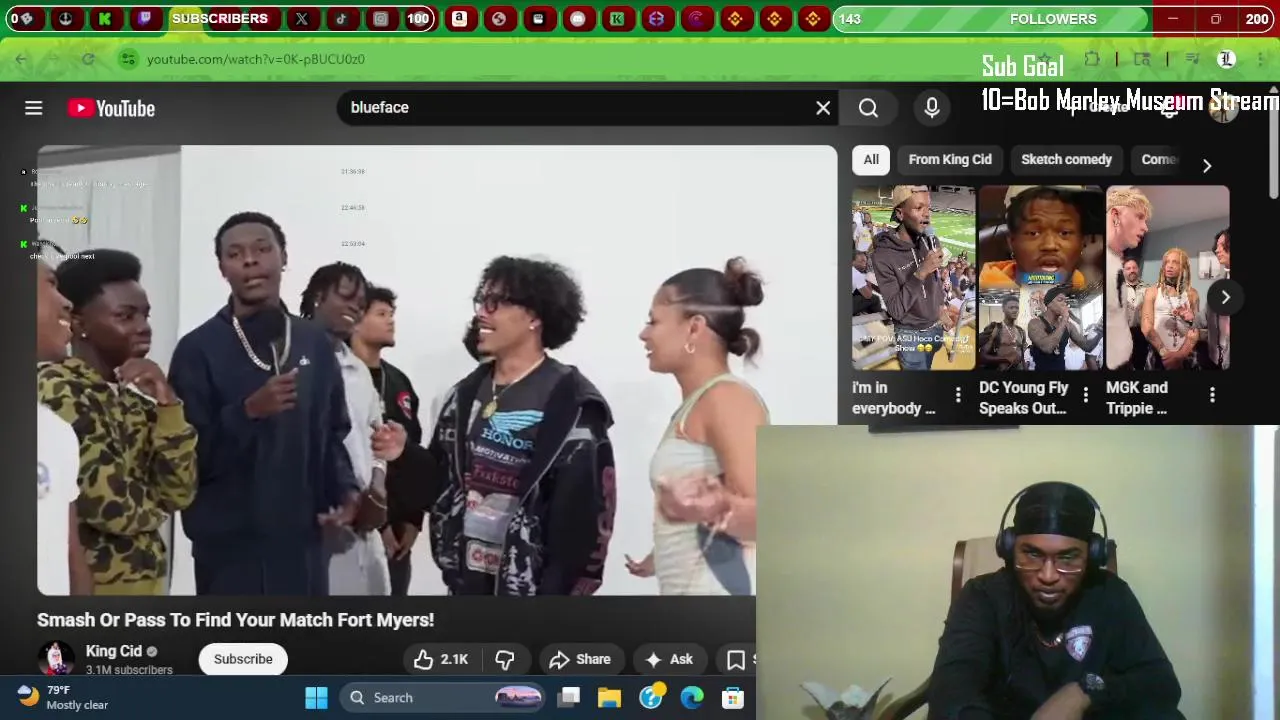Click the Ask AI button

pos(668,659)
